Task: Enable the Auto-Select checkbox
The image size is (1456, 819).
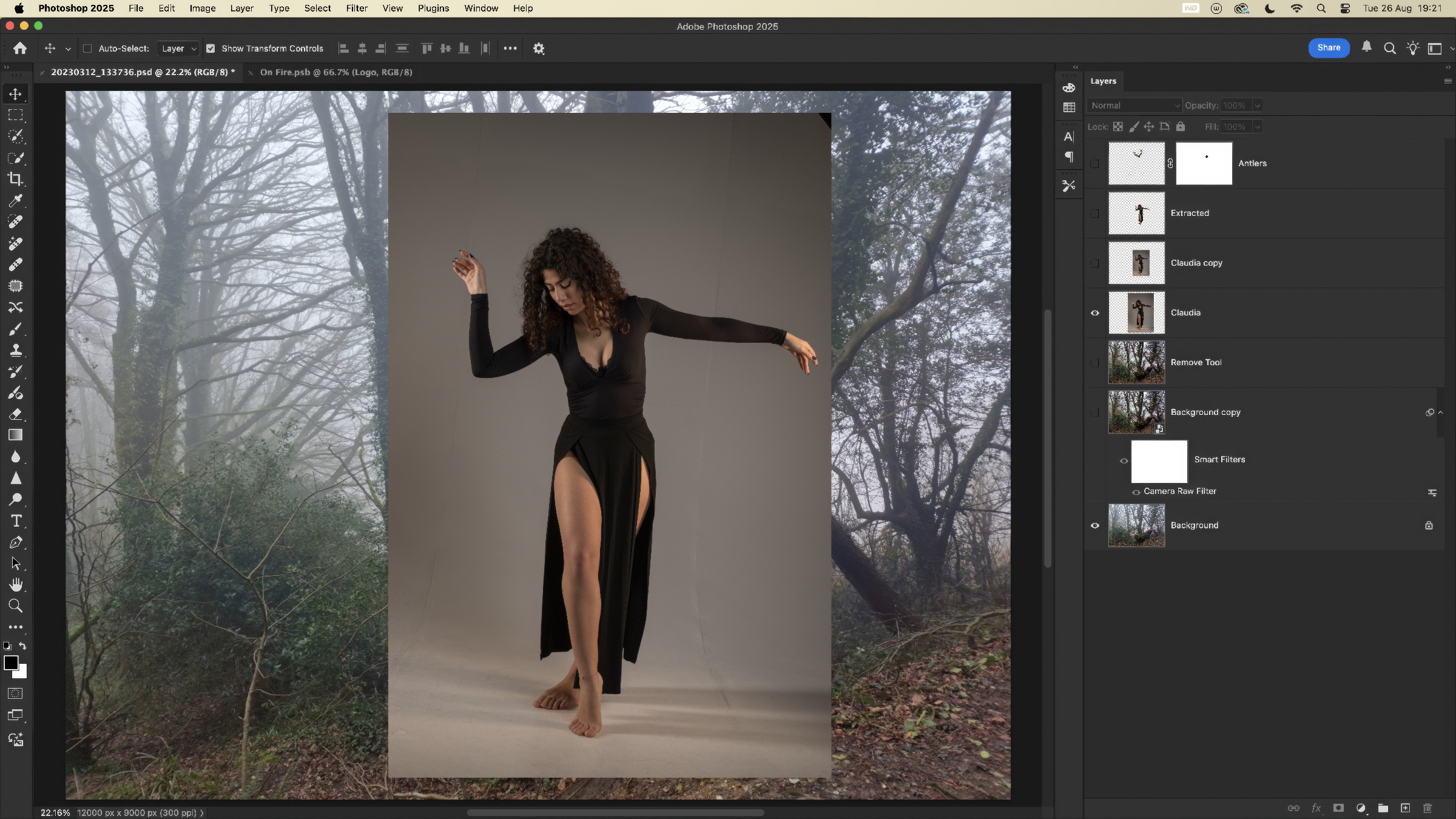Action: click(x=87, y=49)
